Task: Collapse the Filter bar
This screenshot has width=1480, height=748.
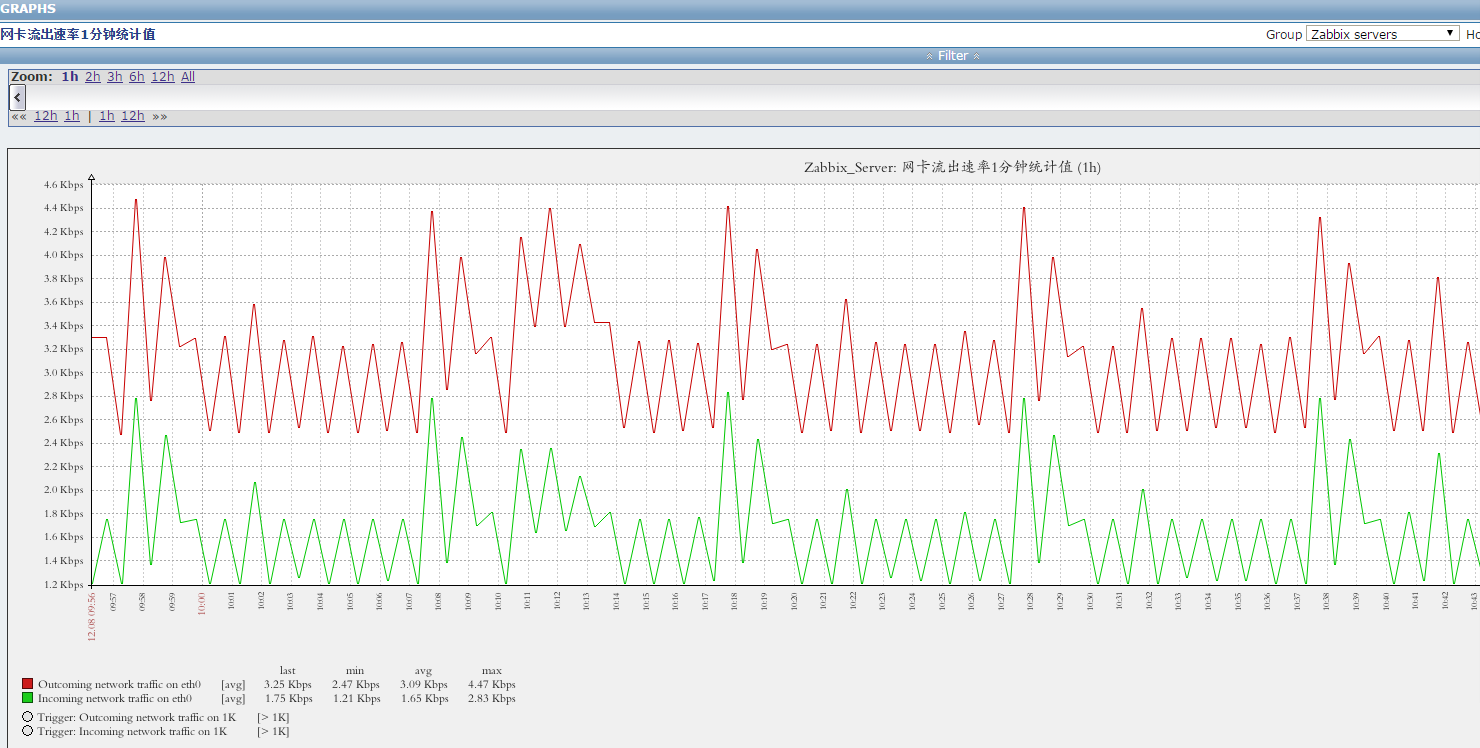Action: tap(953, 56)
